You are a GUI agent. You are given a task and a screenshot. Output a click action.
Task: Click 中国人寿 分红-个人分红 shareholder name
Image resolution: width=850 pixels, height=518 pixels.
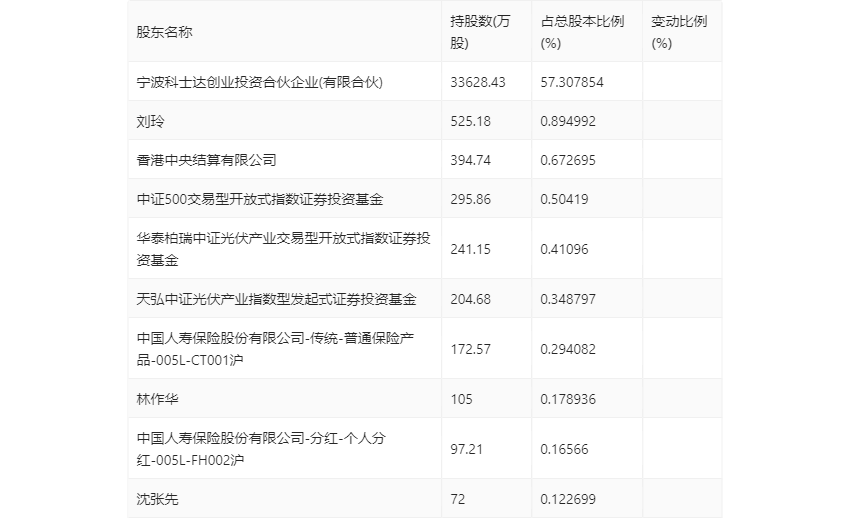pyautogui.click(x=261, y=449)
